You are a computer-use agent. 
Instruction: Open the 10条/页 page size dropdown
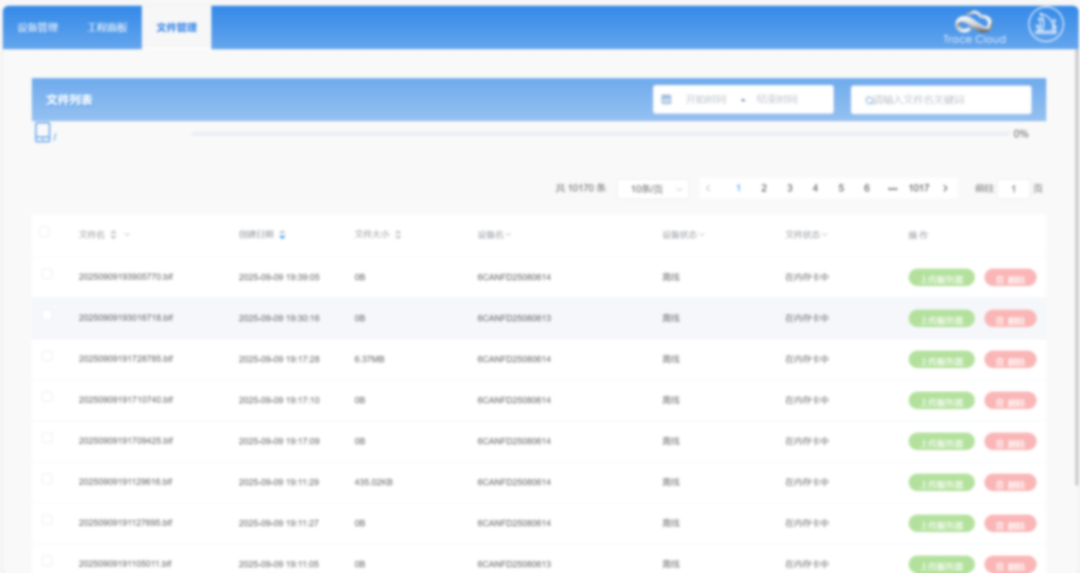pos(653,189)
